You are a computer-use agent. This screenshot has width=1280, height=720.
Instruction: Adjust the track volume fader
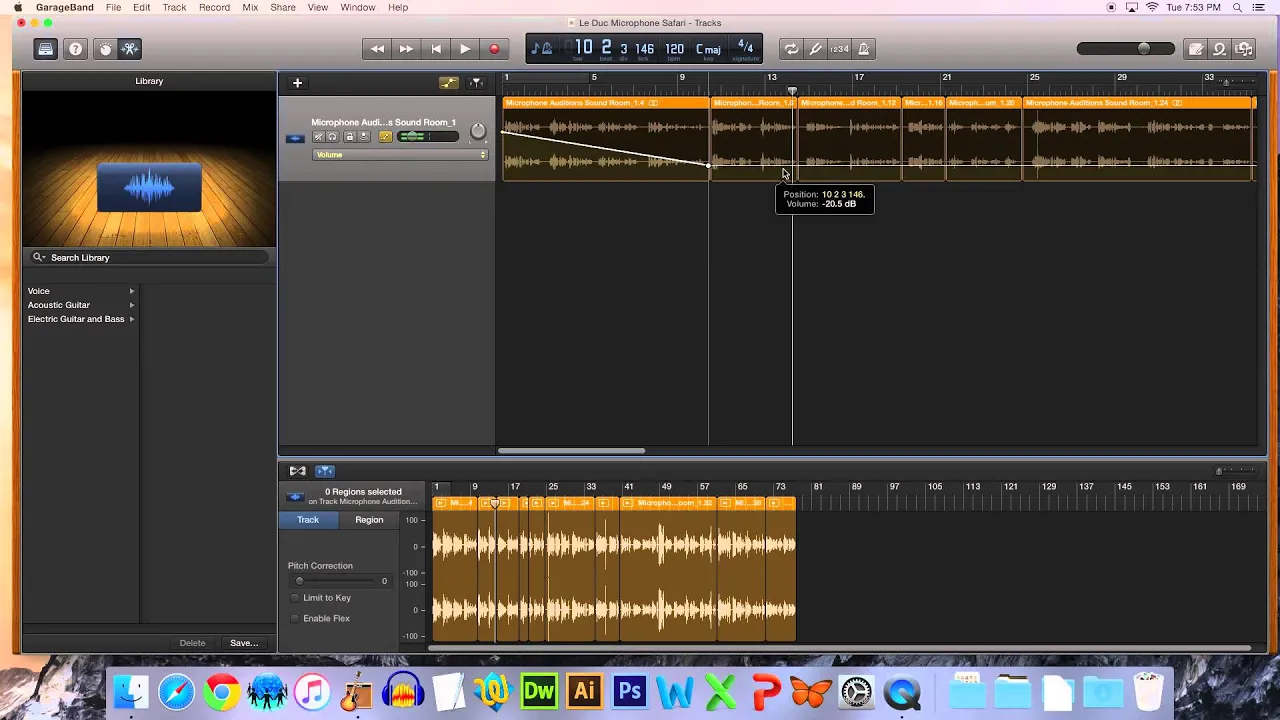pos(428,137)
